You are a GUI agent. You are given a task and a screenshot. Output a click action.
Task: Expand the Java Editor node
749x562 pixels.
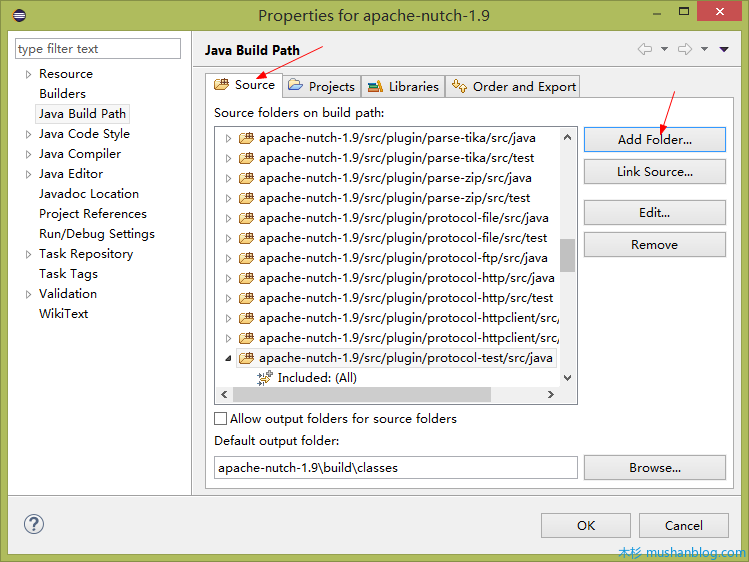click(28, 175)
